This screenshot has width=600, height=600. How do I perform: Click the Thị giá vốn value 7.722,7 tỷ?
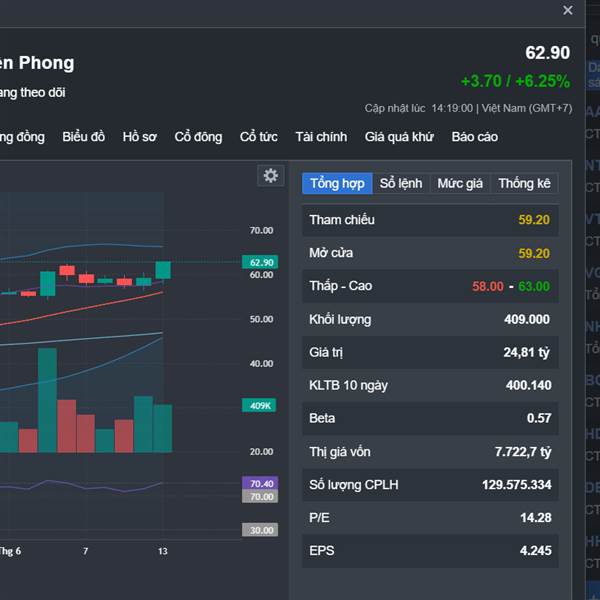(x=523, y=452)
